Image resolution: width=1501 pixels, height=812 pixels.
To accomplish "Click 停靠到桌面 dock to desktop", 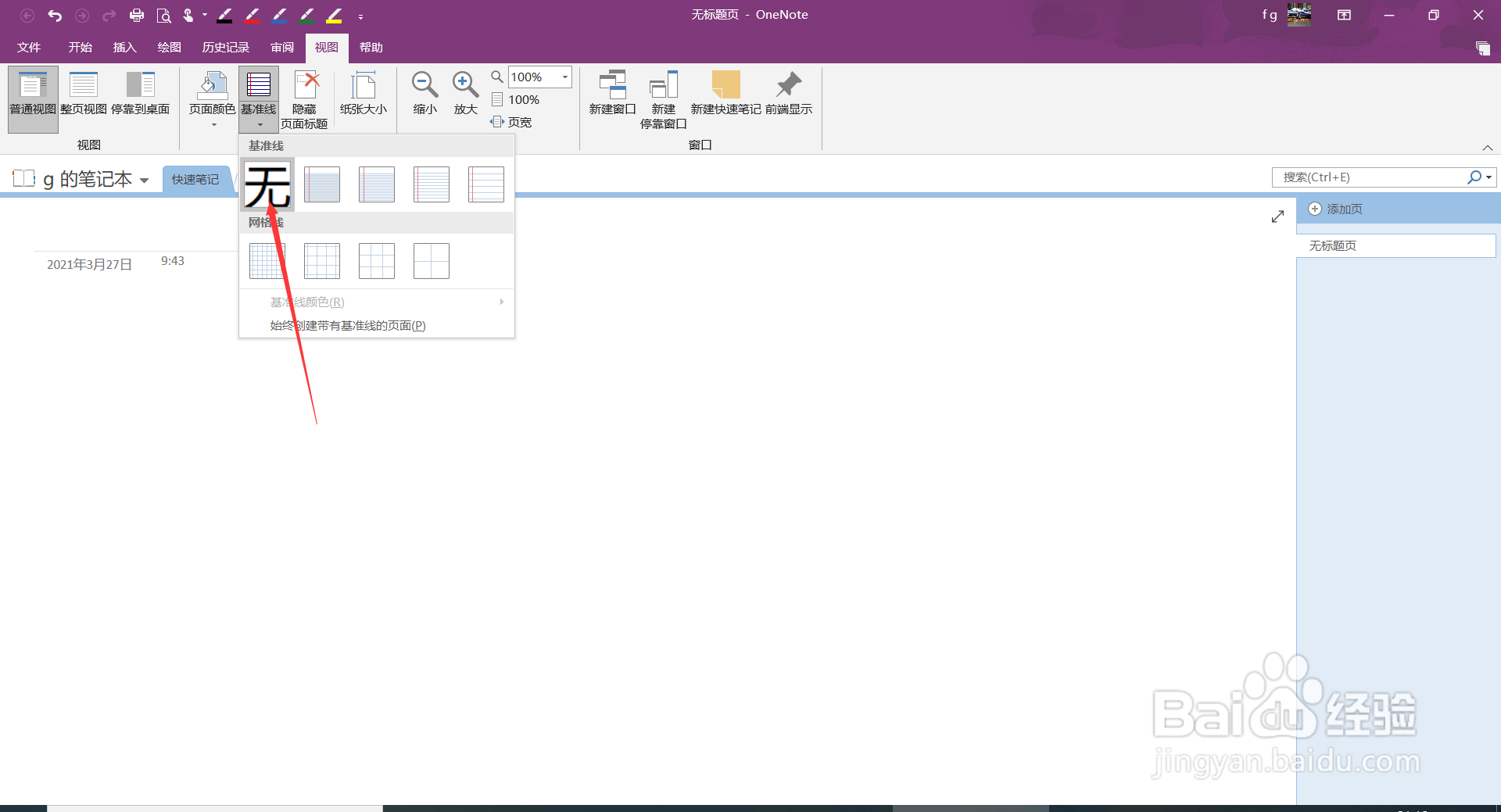I will [x=141, y=94].
